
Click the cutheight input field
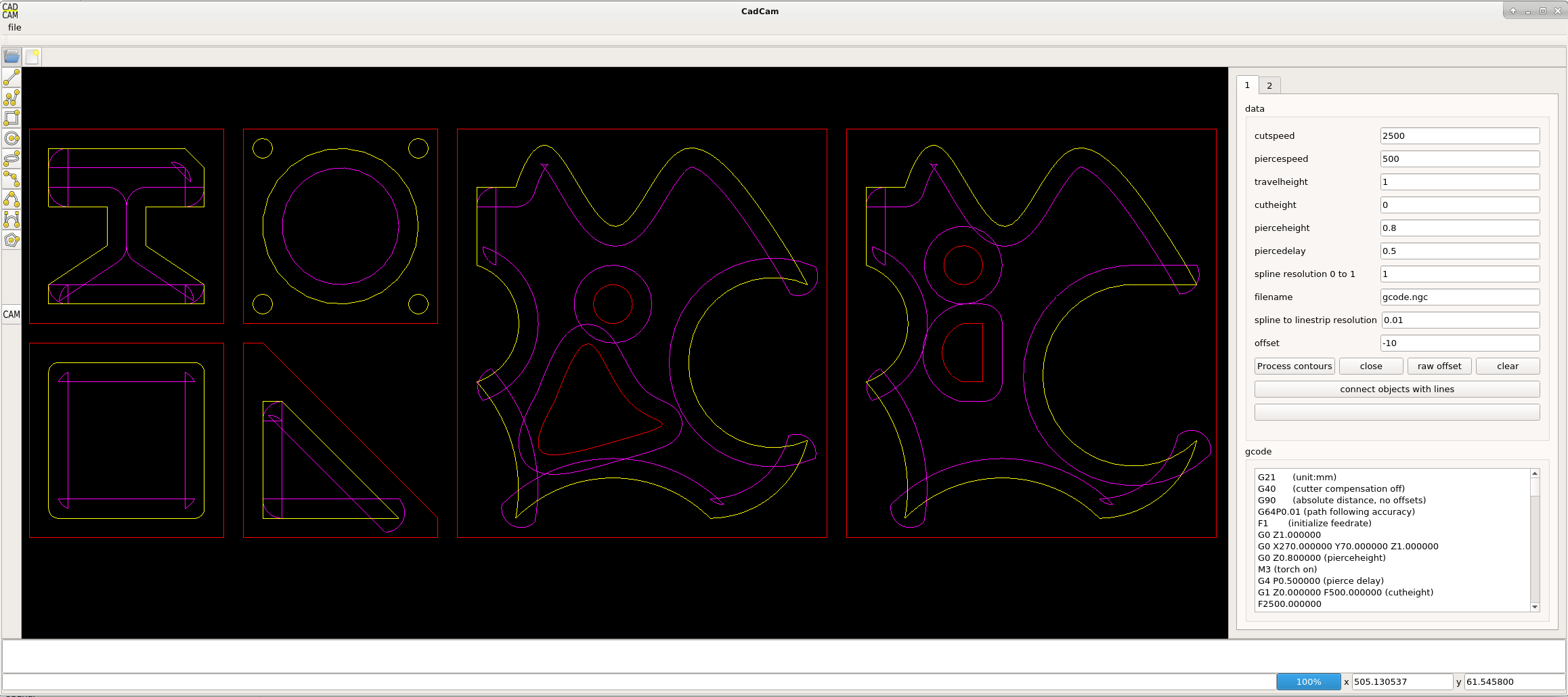[1460, 205]
